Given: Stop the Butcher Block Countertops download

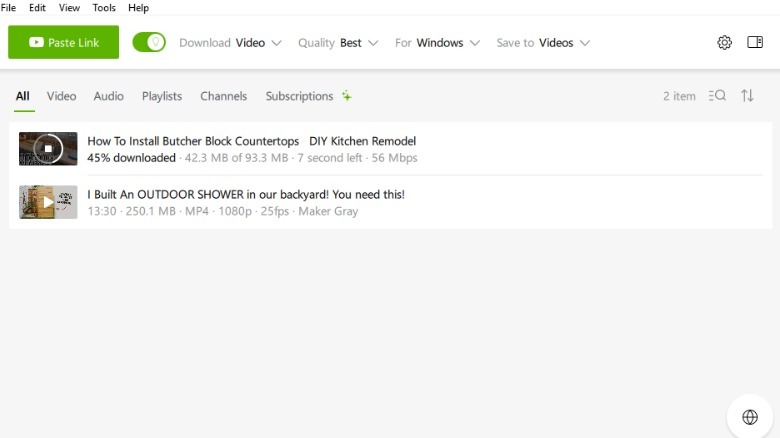Looking at the screenshot, I should click(x=48, y=149).
